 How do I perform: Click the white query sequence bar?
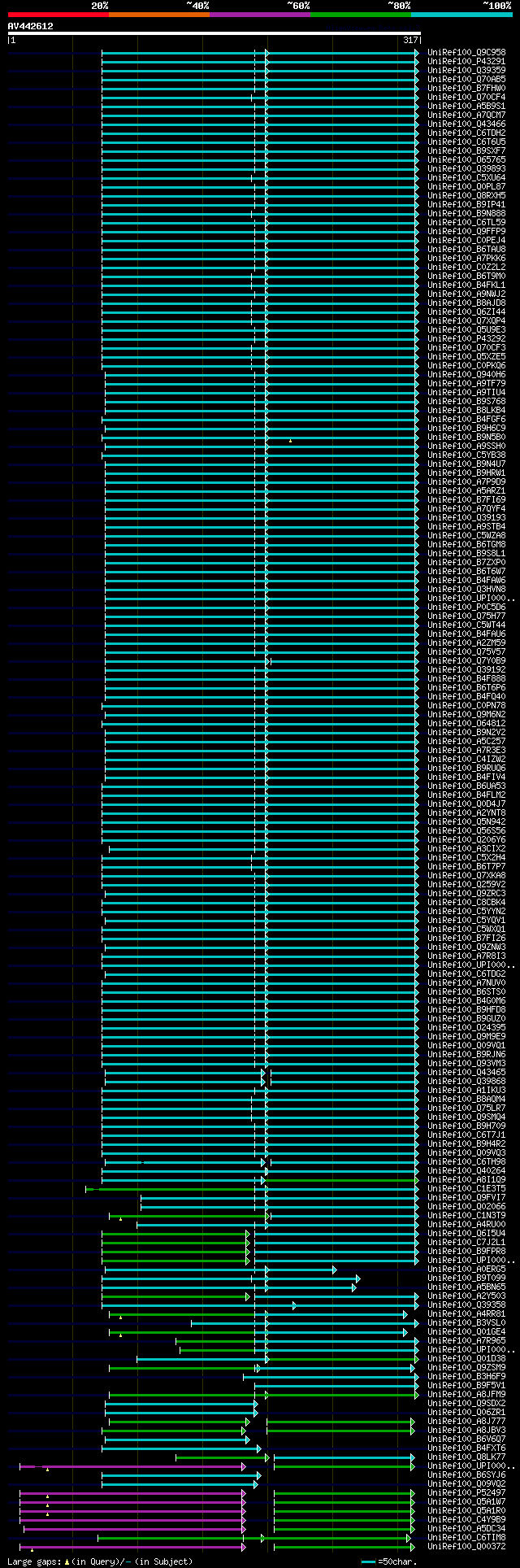pos(214,33)
